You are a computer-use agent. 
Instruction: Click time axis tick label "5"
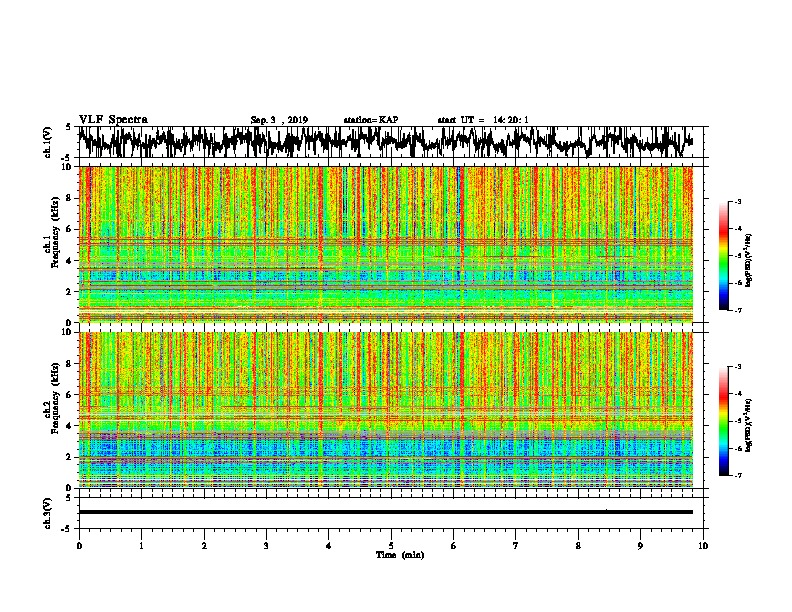click(x=391, y=546)
